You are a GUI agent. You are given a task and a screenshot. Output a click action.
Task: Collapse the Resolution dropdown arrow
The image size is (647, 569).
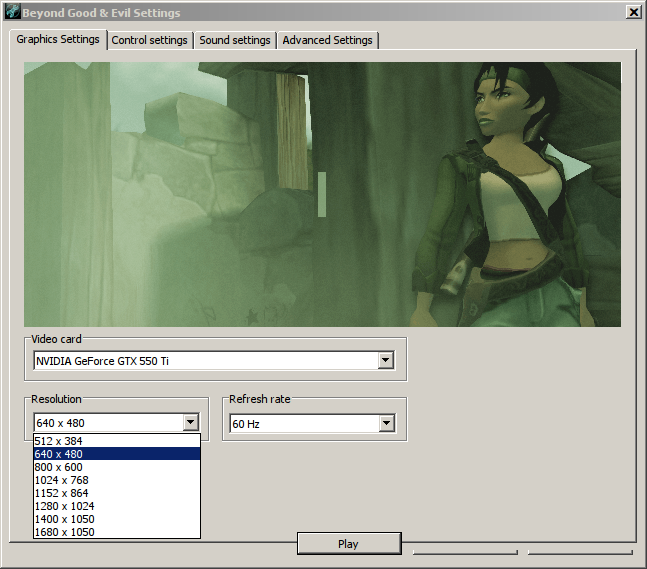191,422
